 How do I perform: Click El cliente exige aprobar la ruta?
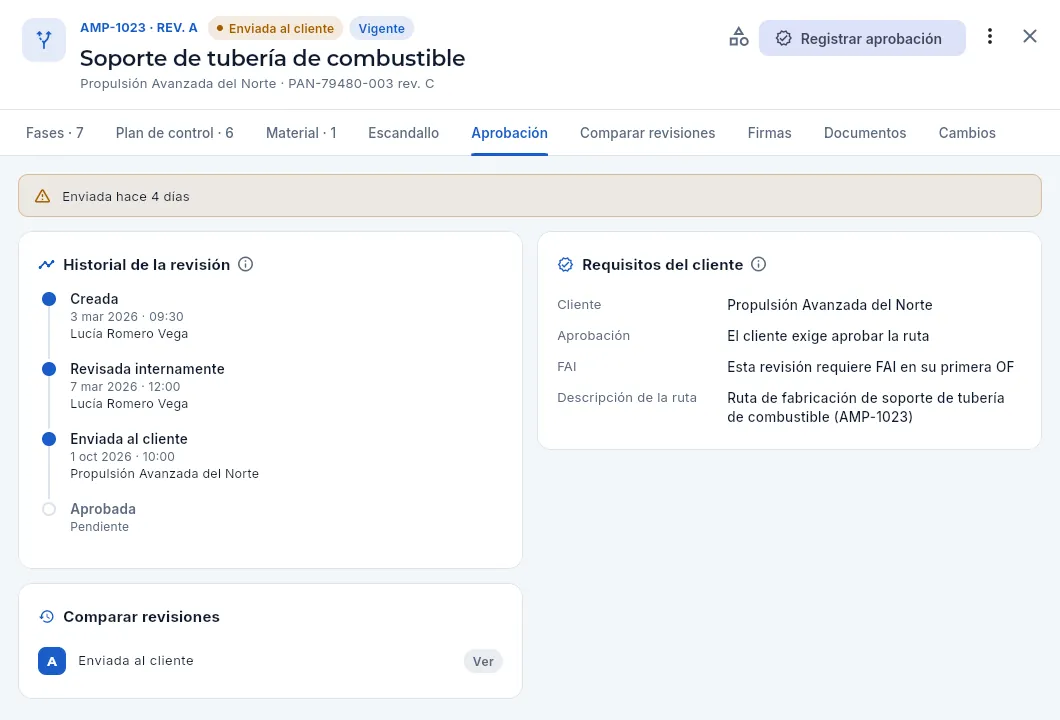pyautogui.click(x=828, y=336)
